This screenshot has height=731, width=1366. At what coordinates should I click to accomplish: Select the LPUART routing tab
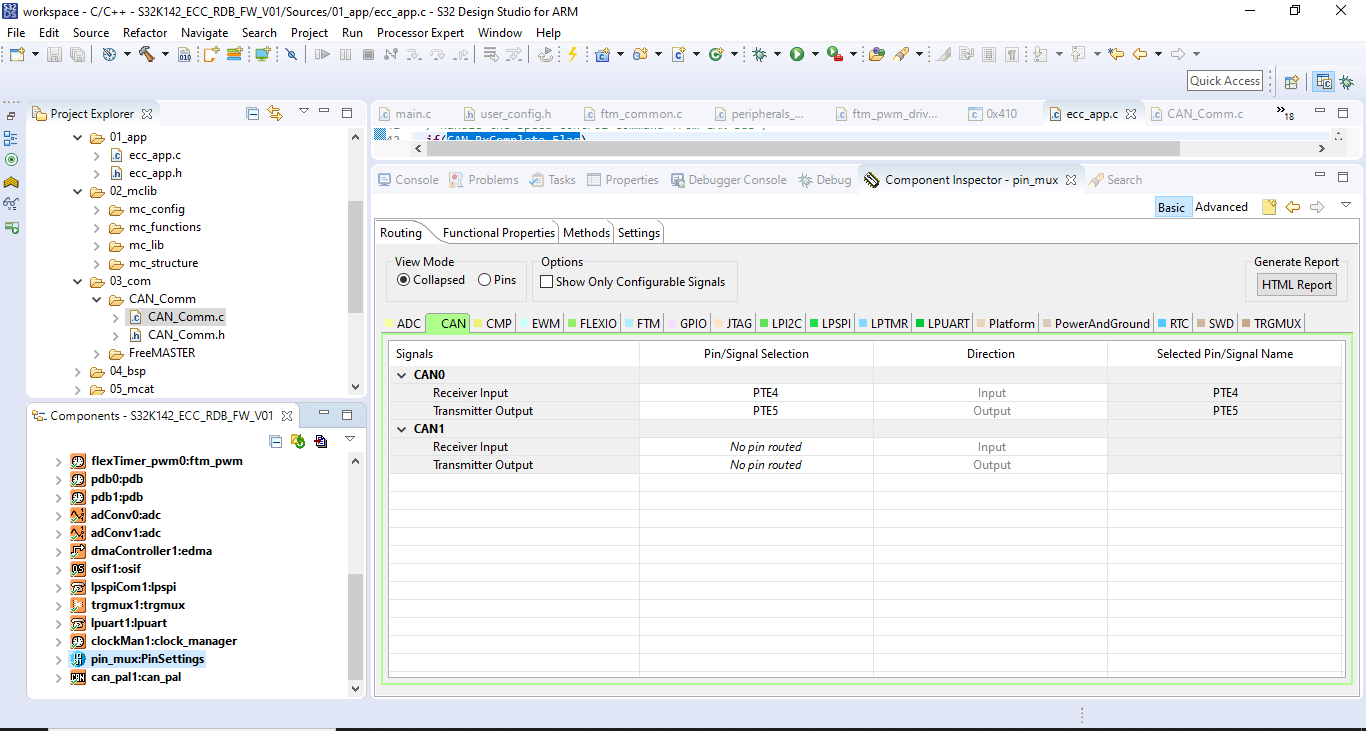click(941, 323)
